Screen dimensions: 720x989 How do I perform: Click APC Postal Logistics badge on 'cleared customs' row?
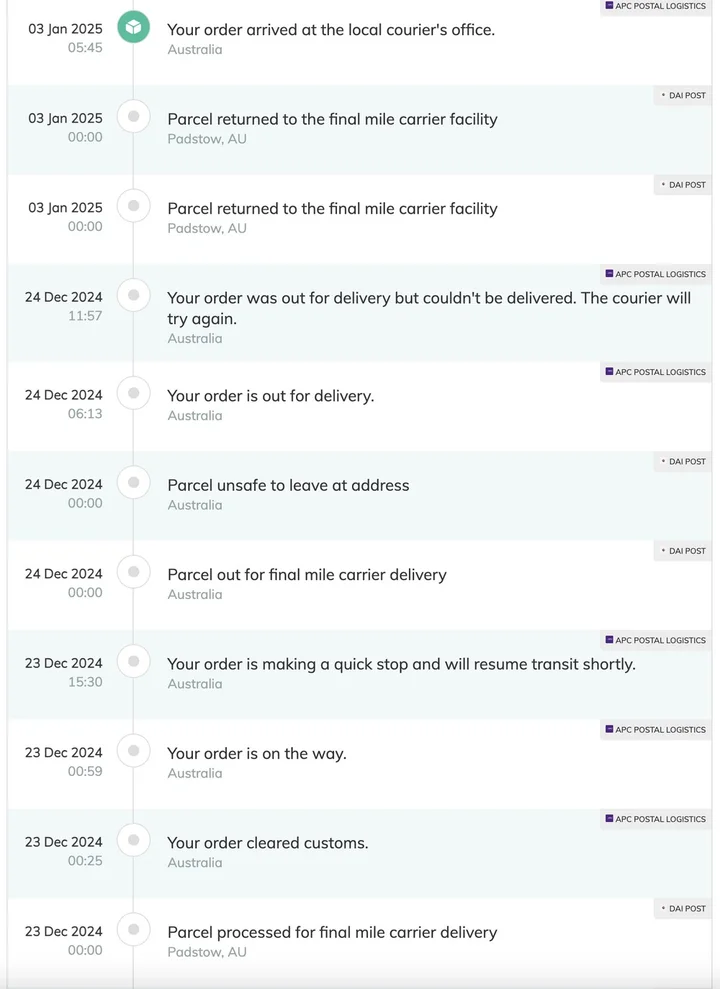(x=656, y=819)
